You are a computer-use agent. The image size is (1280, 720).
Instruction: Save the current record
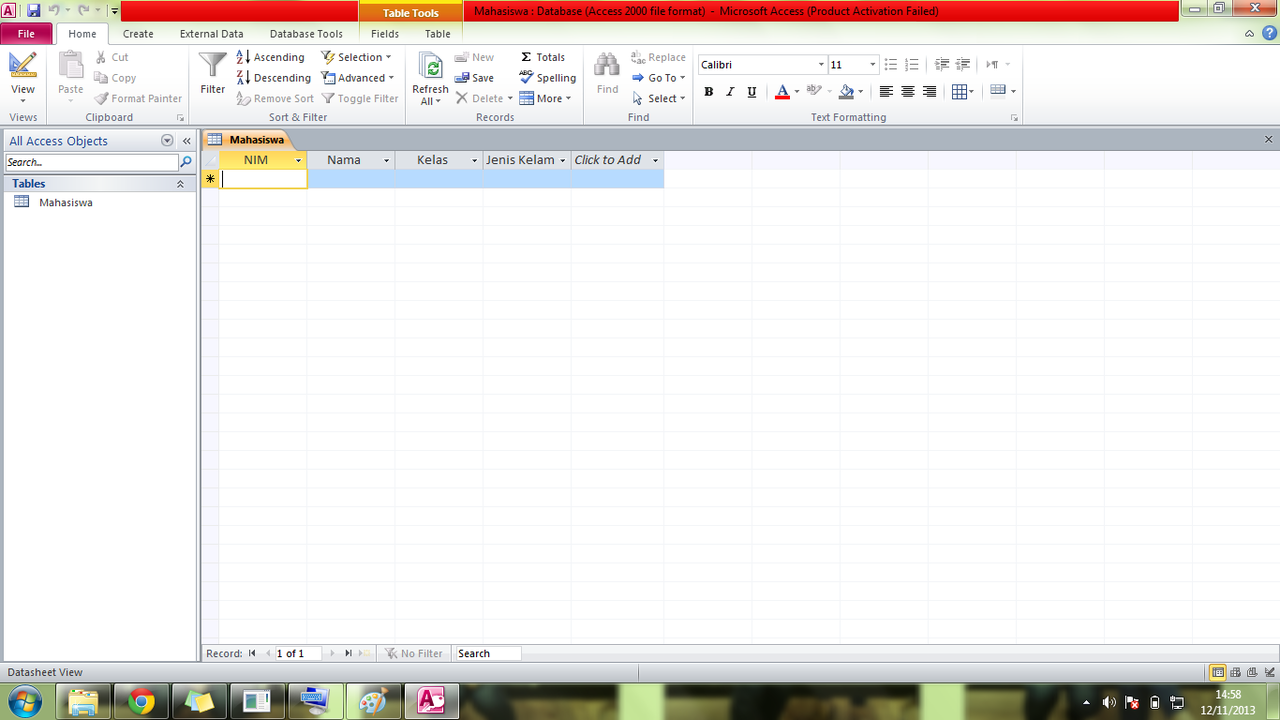474,78
